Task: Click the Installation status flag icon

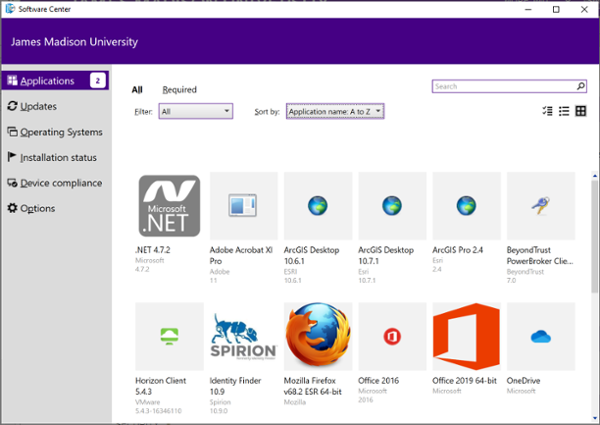Action: pos(12,157)
